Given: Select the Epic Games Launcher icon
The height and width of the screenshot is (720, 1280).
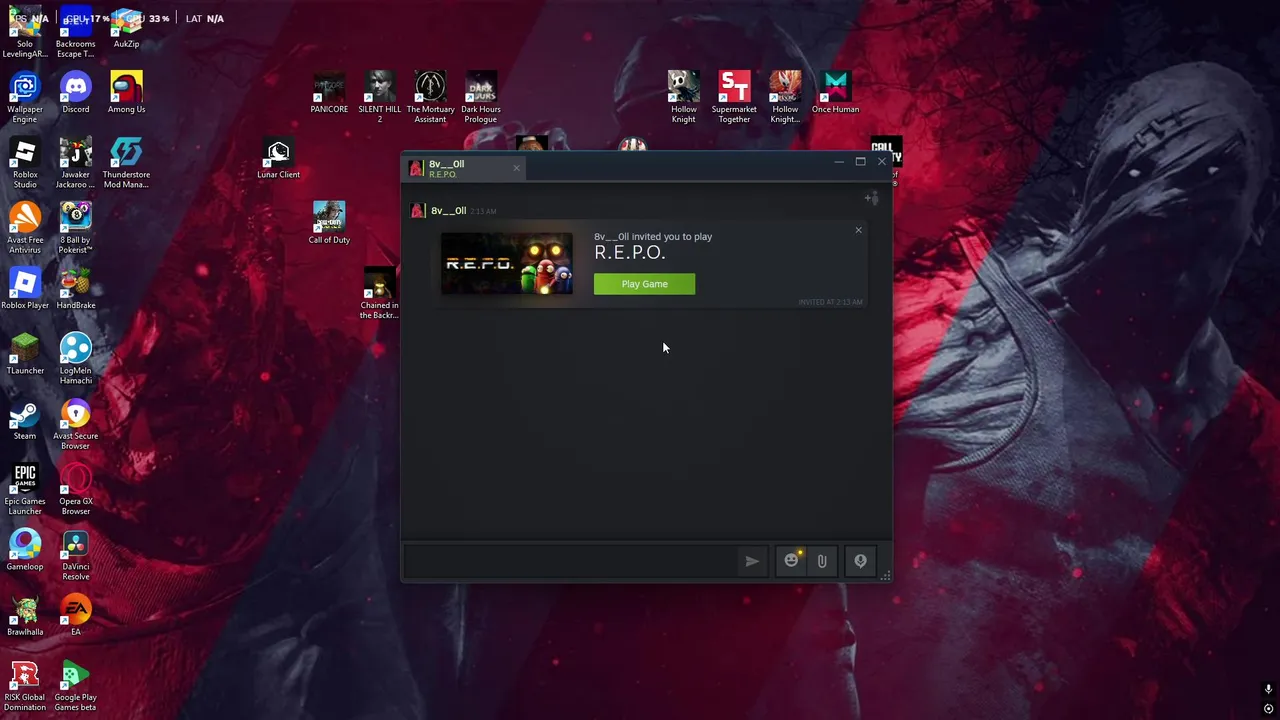Looking at the screenshot, I should (25, 489).
